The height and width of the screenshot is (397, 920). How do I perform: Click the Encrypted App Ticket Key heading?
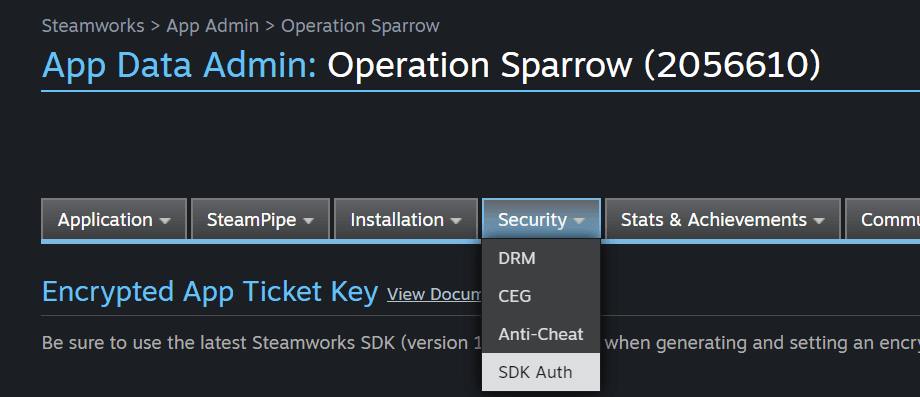click(210, 292)
